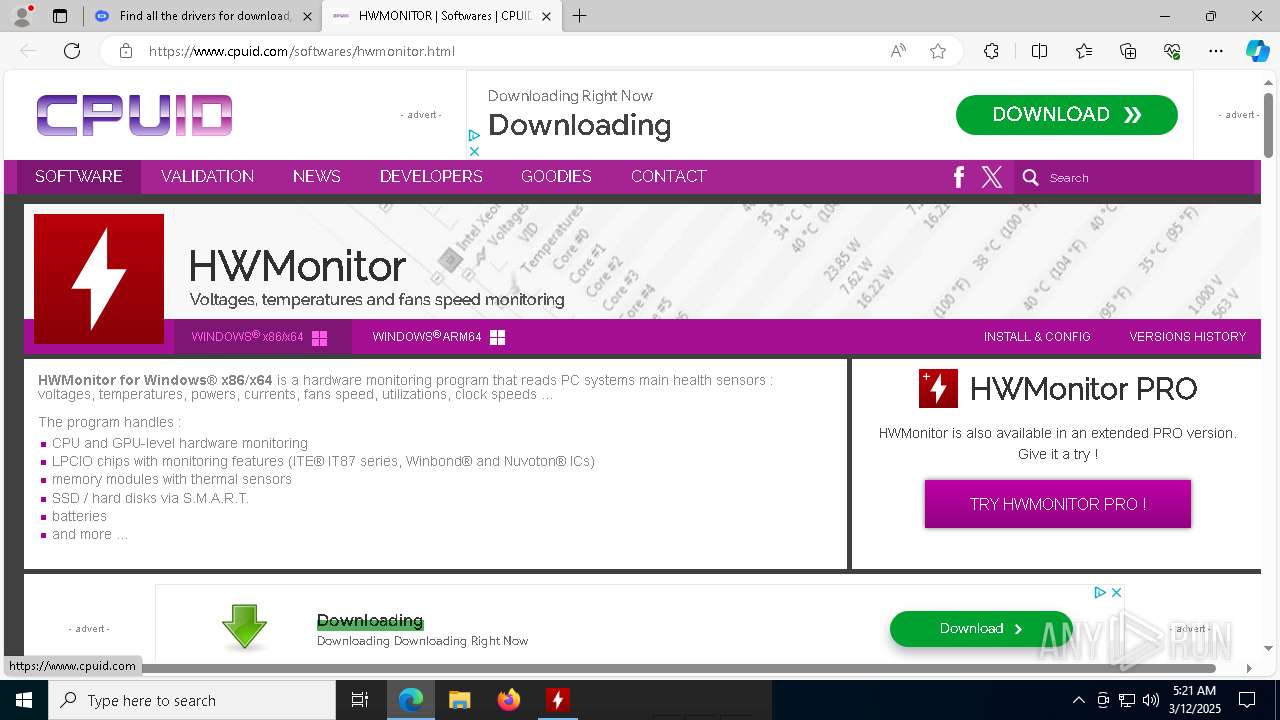Click the 'Downloading' headline in top ad
Image resolution: width=1280 pixels, height=720 pixels.
coord(579,125)
